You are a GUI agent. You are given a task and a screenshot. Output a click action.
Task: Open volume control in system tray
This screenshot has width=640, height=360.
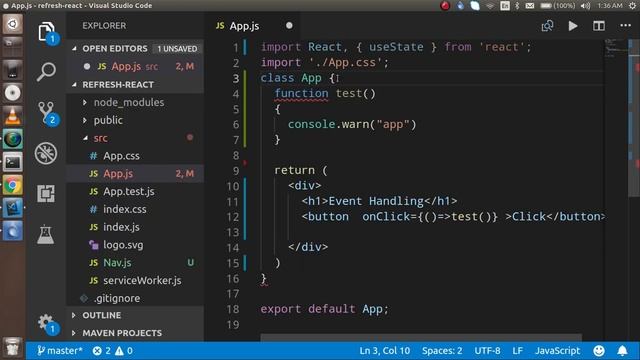point(586,6)
